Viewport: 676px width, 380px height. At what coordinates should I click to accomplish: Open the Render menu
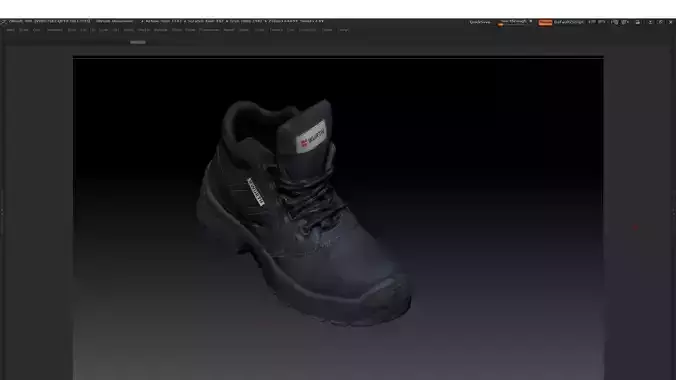pyautogui.click(x=228, y=30)
